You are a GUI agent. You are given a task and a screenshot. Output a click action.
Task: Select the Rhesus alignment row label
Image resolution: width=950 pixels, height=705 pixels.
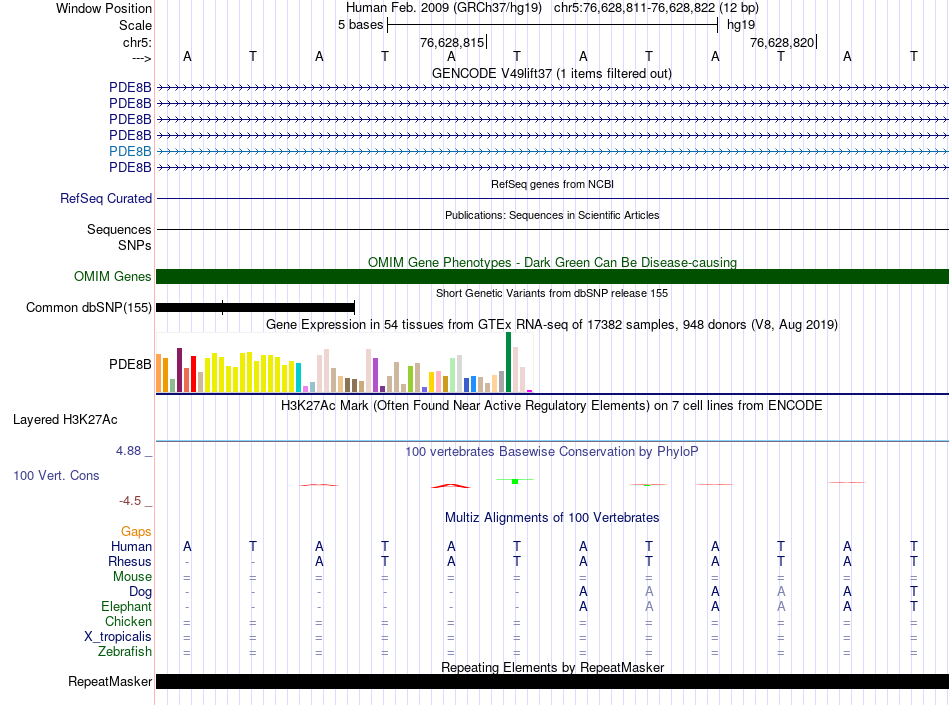pyautogui.click(x=130, y=561)
